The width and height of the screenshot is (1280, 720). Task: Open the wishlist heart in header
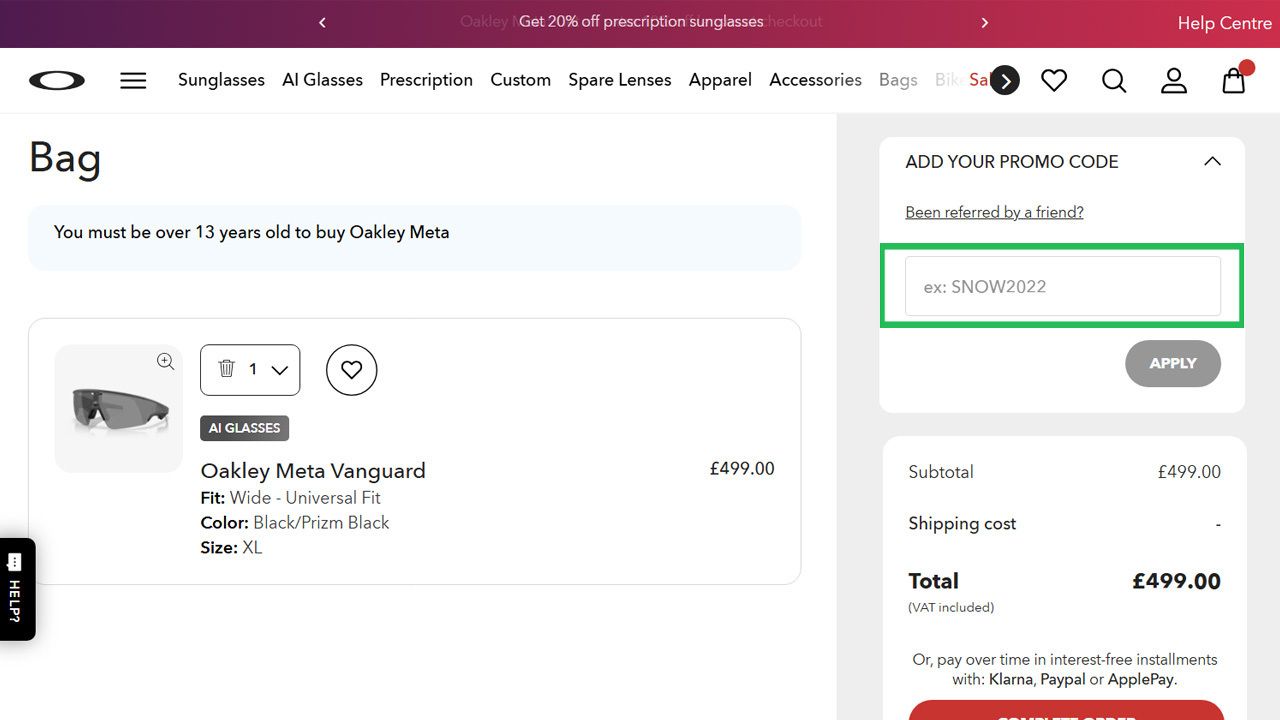1054,80
